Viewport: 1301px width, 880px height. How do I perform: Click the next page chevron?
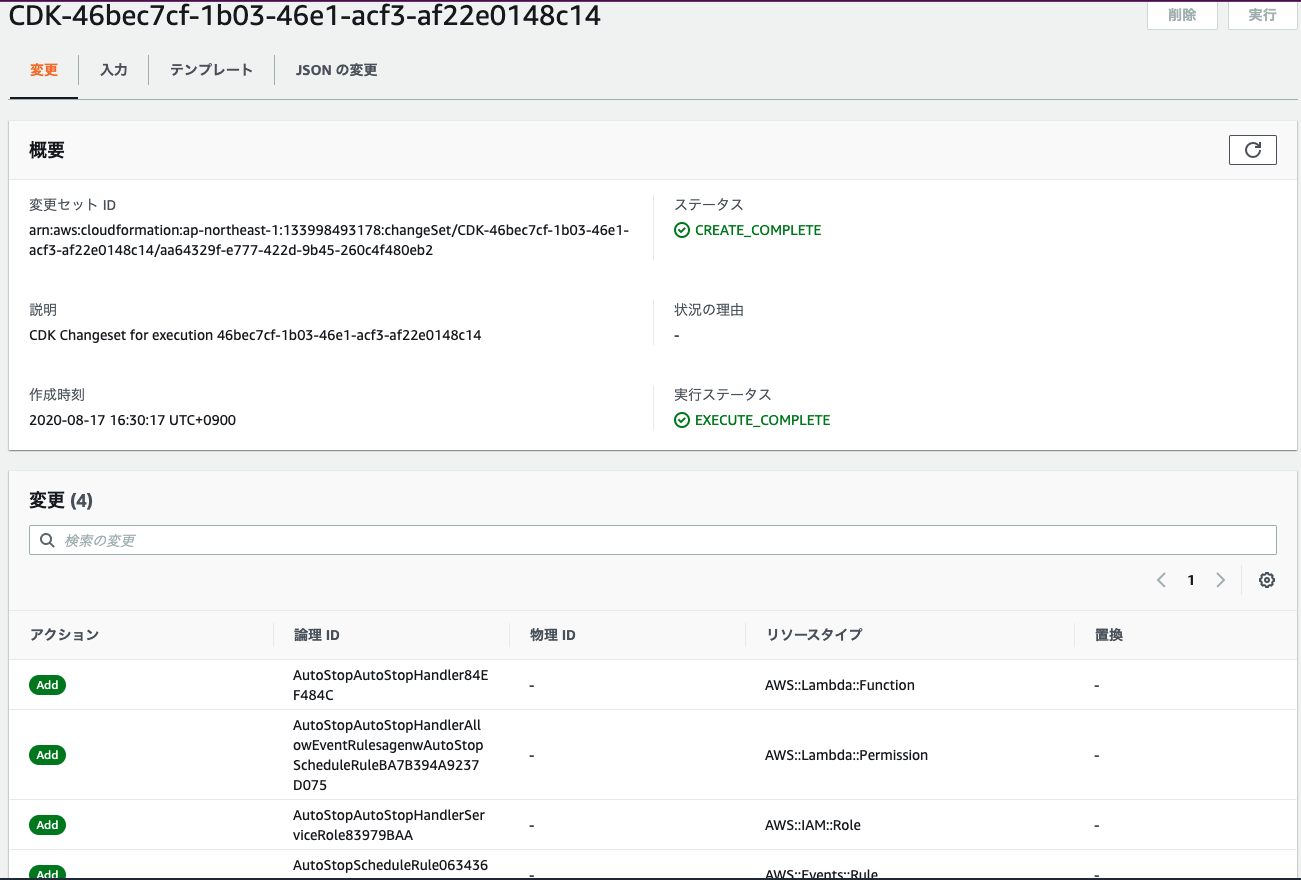(1221, 580)
